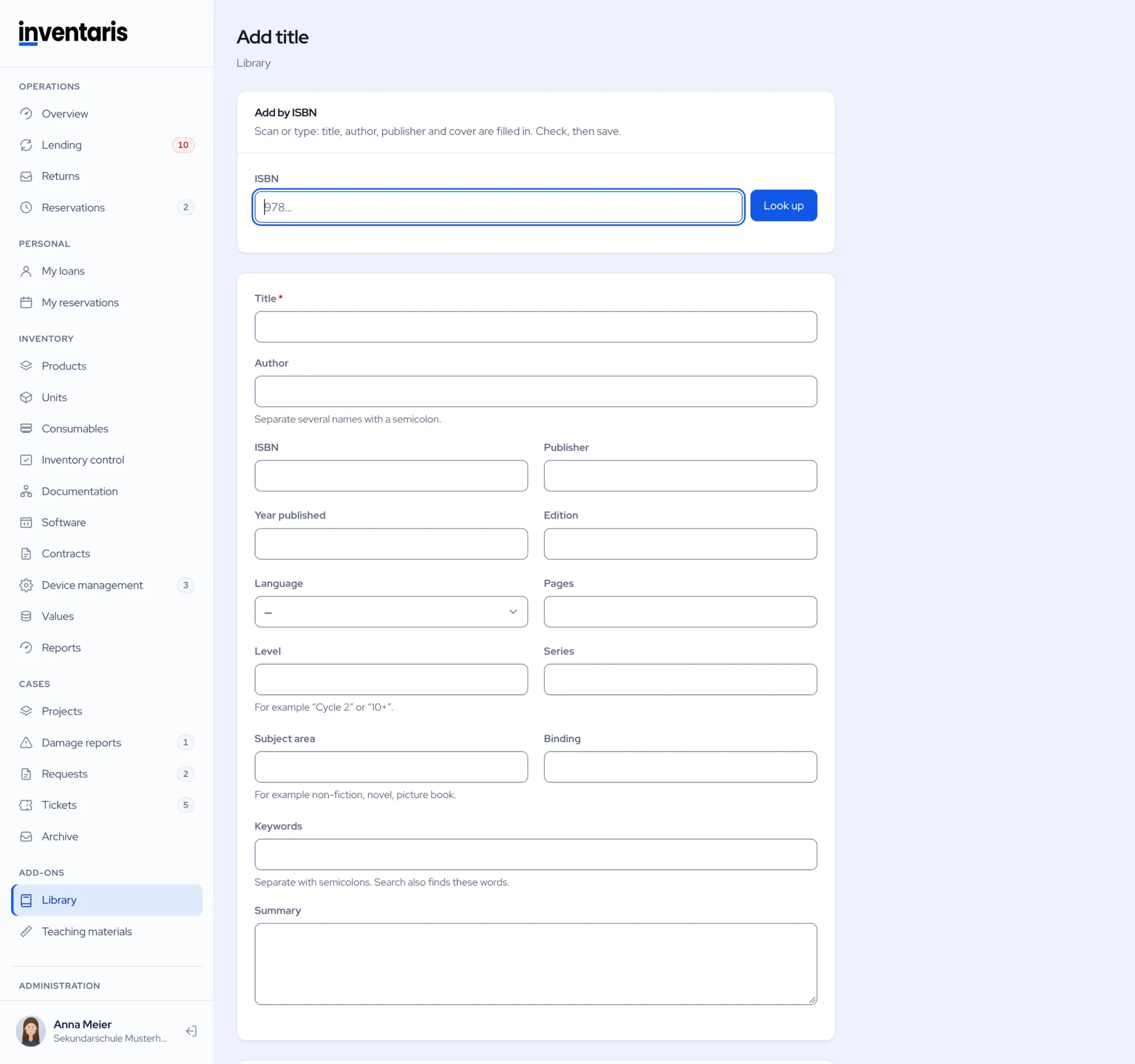Image resolution: width=1135 pixels, height=1064 pixels.
Task: Open the My reservations calendar icon
Action: tap(26, 303)
